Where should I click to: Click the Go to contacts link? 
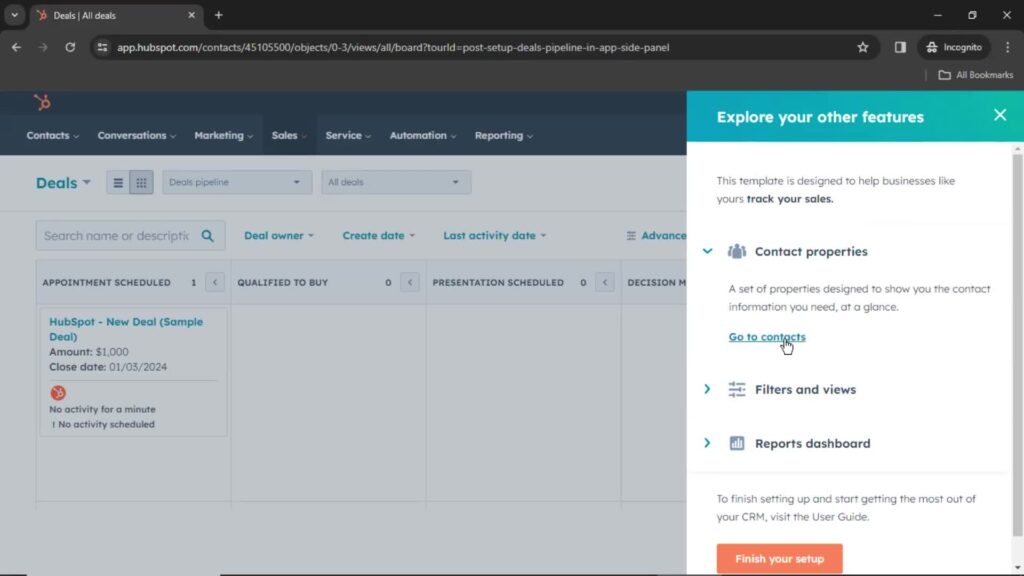(767, 337)
